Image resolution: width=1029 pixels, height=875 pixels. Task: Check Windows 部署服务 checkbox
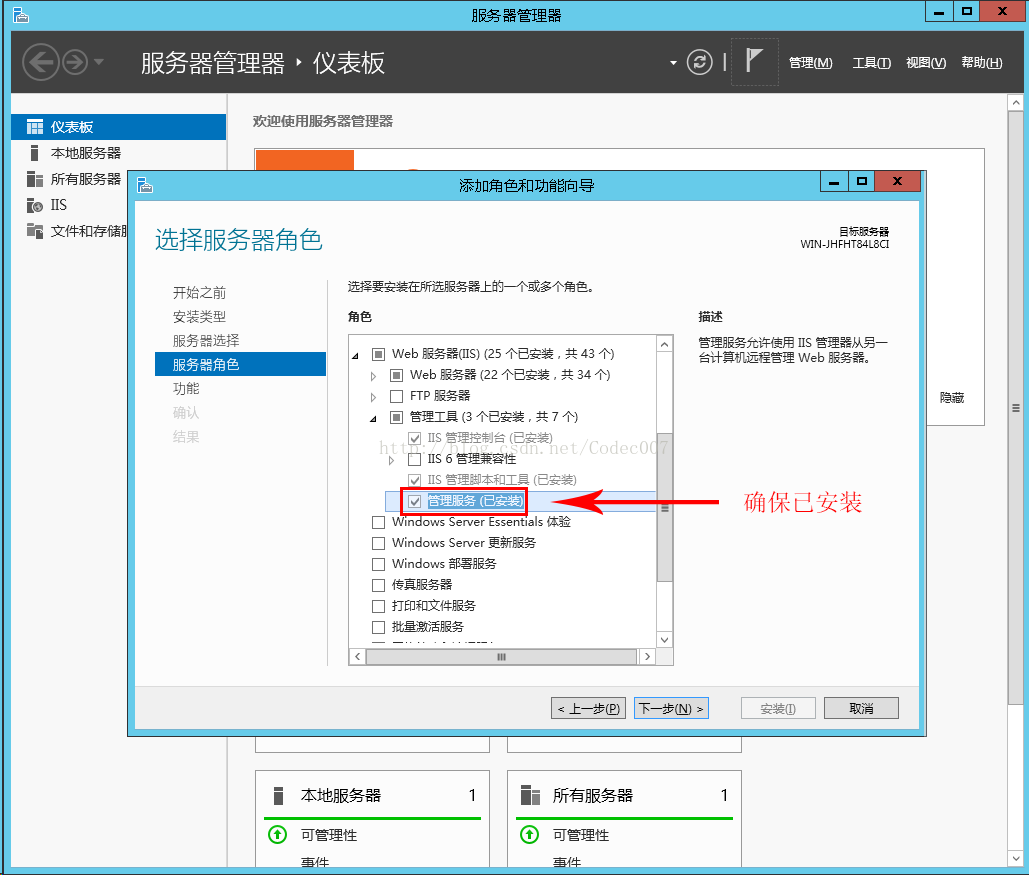point(378,565)
